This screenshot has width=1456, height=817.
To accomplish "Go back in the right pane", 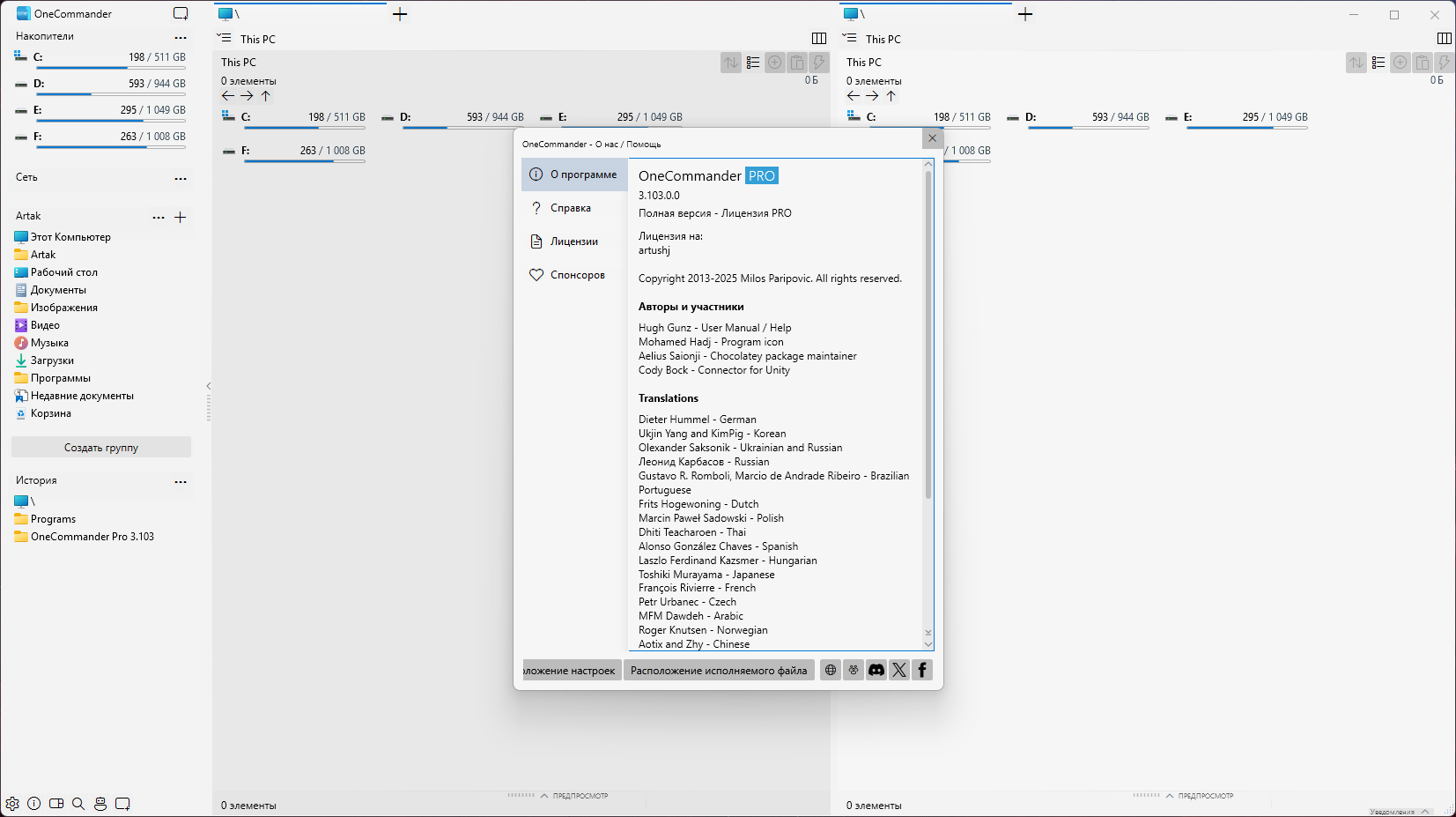I will click(x=854, y=96).
